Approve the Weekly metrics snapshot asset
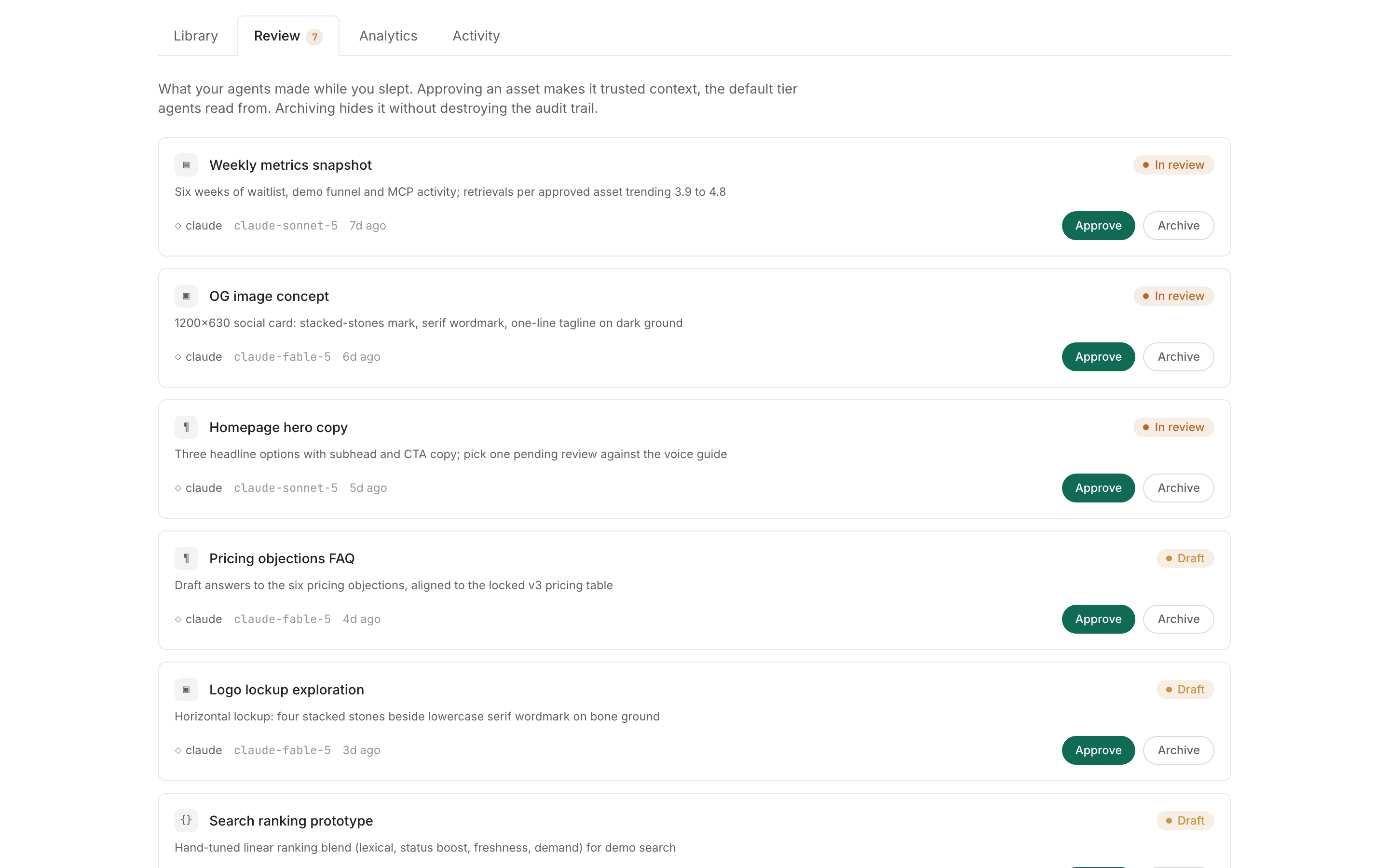Screen dimensions: 1389x868 pyautogui.click(x=1098, y=226)
